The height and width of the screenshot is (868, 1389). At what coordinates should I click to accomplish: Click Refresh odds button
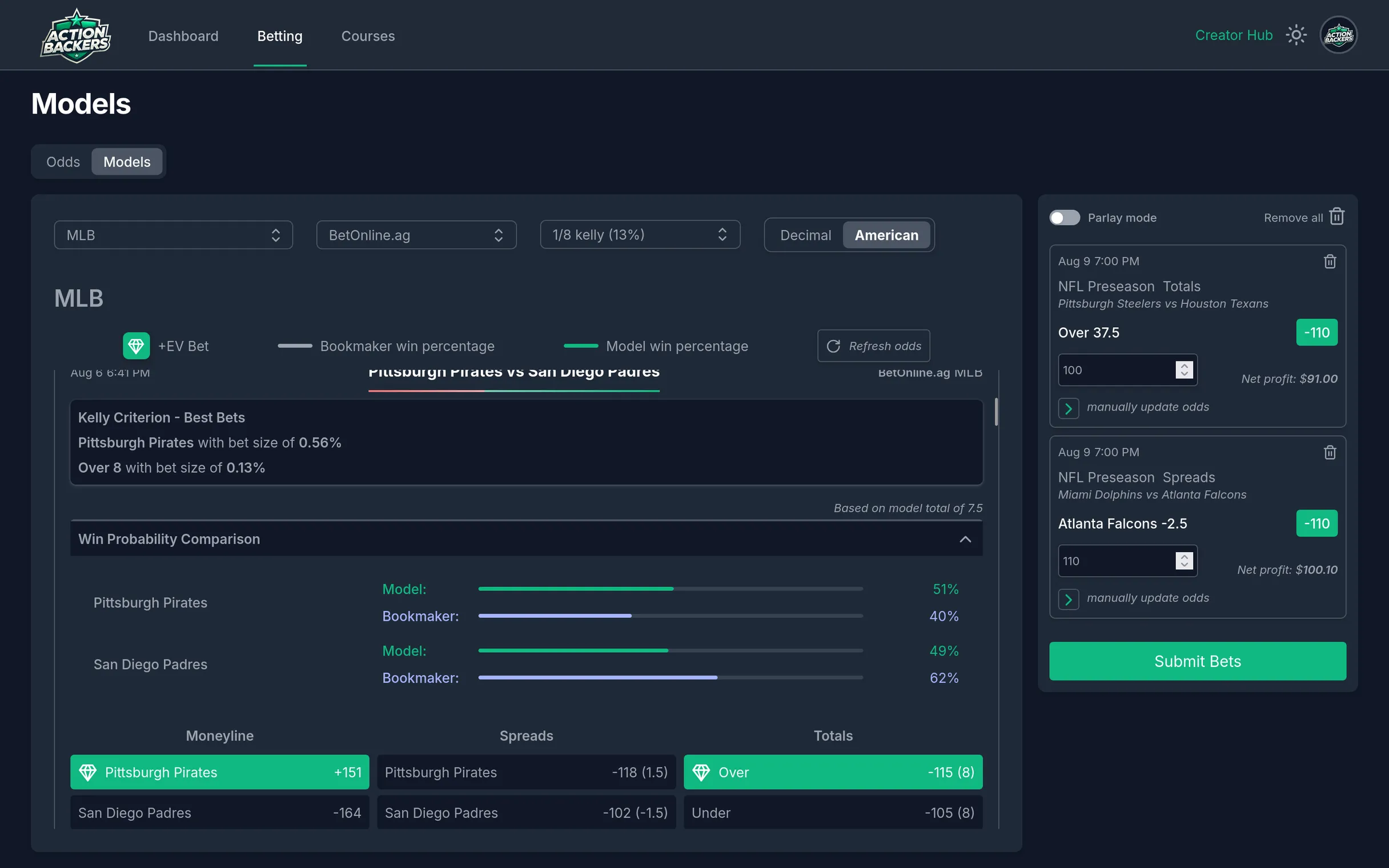(873, 345)
